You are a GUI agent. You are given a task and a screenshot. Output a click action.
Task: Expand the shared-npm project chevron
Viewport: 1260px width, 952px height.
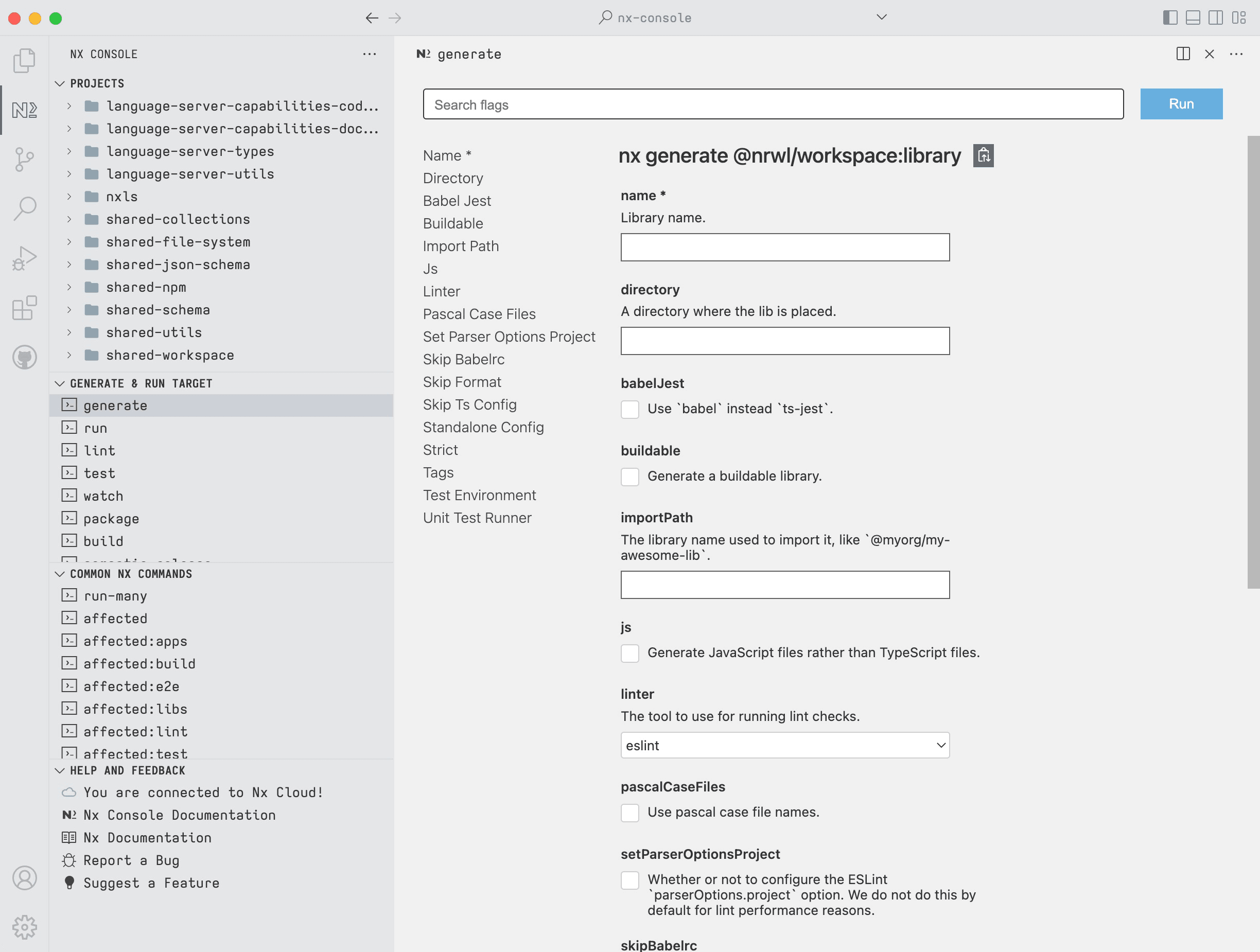point(69,287)
